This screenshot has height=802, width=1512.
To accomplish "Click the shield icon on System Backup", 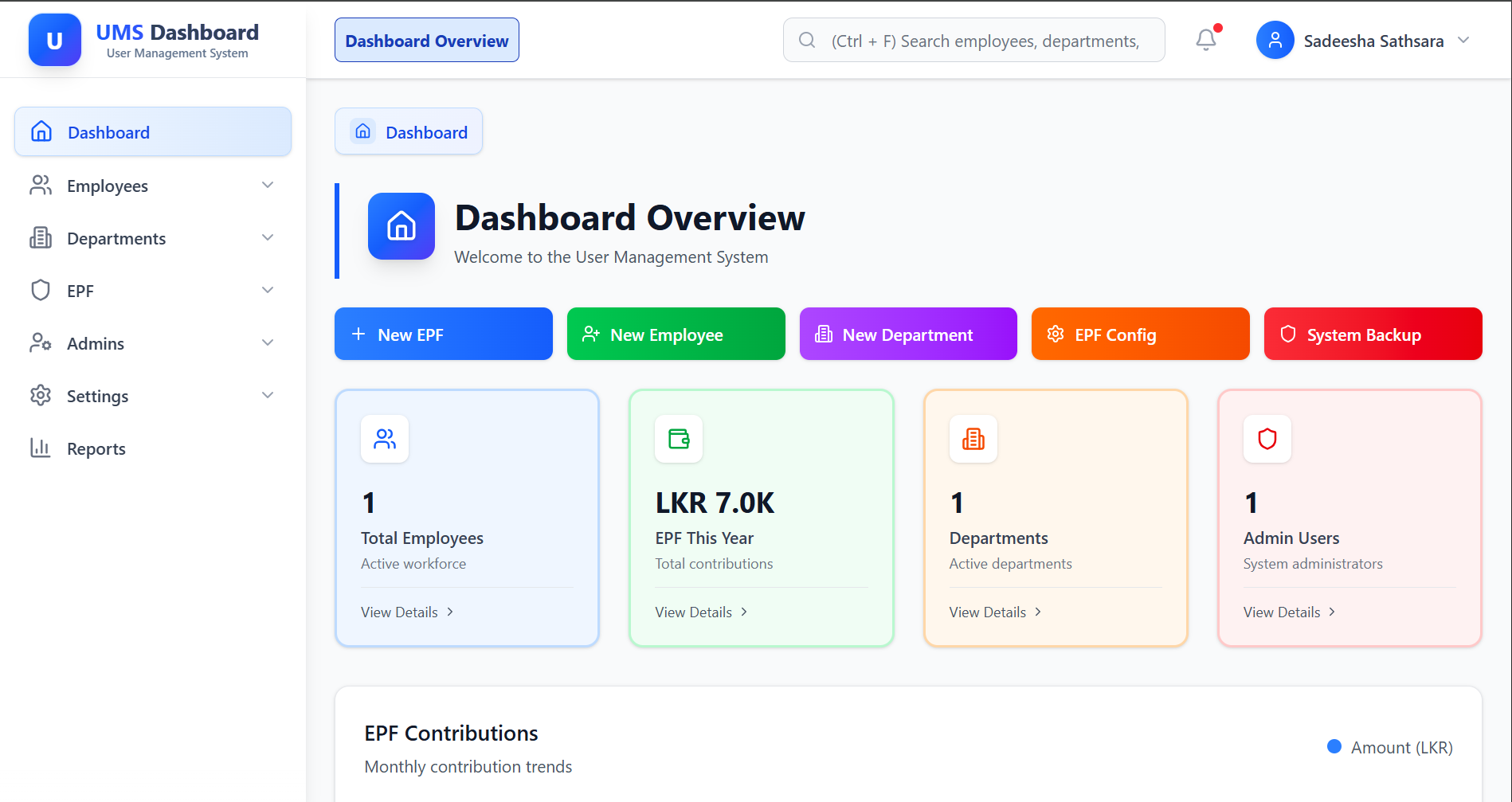I will pyautogui.click(x=1288, y=334).
